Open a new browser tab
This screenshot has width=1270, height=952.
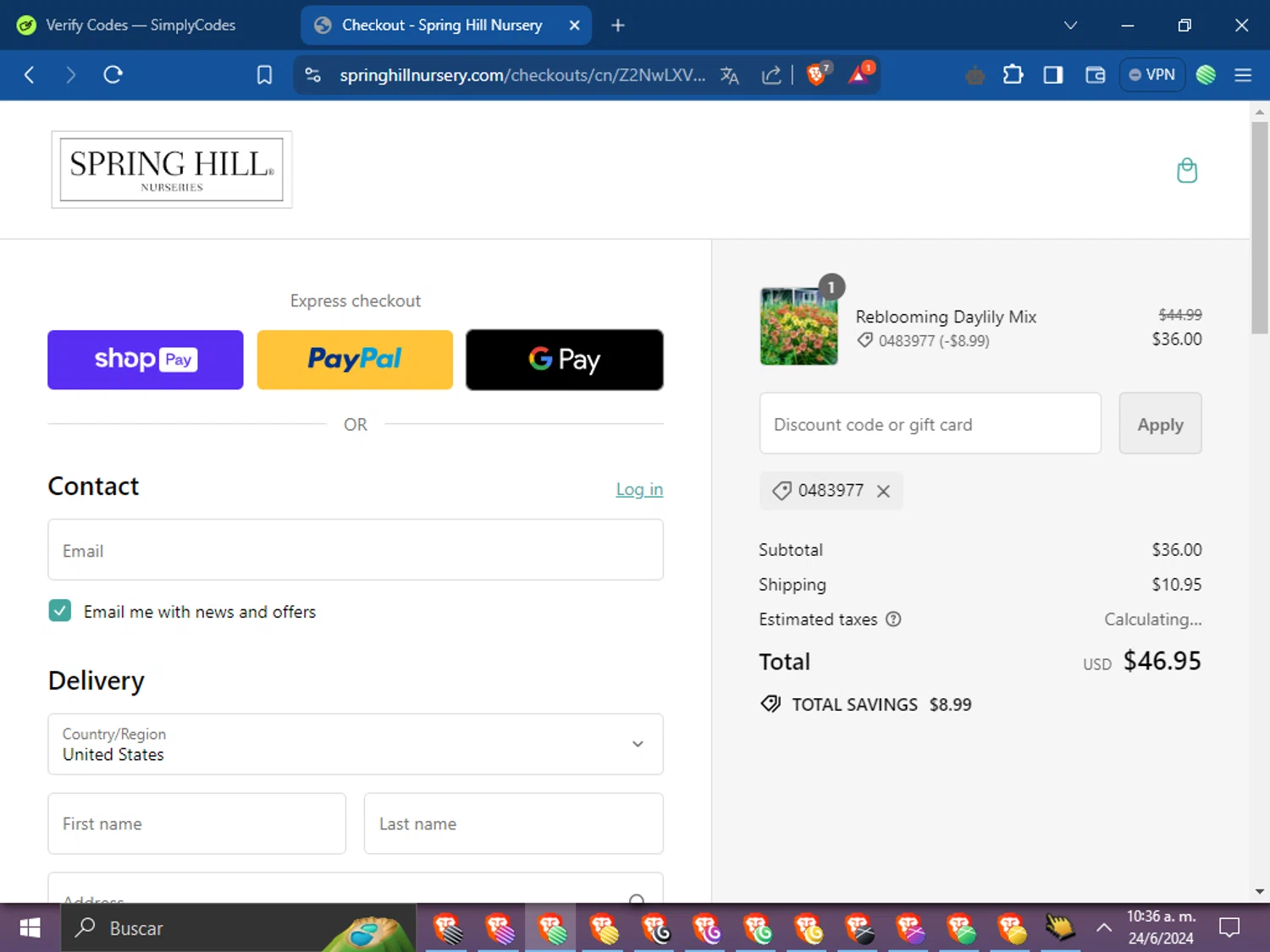pos(618,25)
